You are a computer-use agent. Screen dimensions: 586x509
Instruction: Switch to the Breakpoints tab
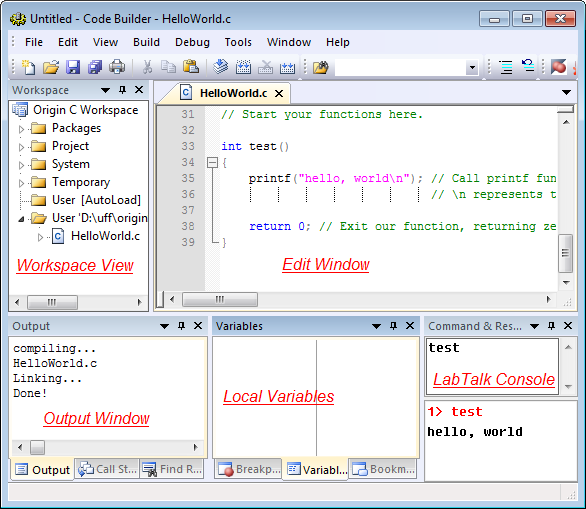tap(249, 469)
